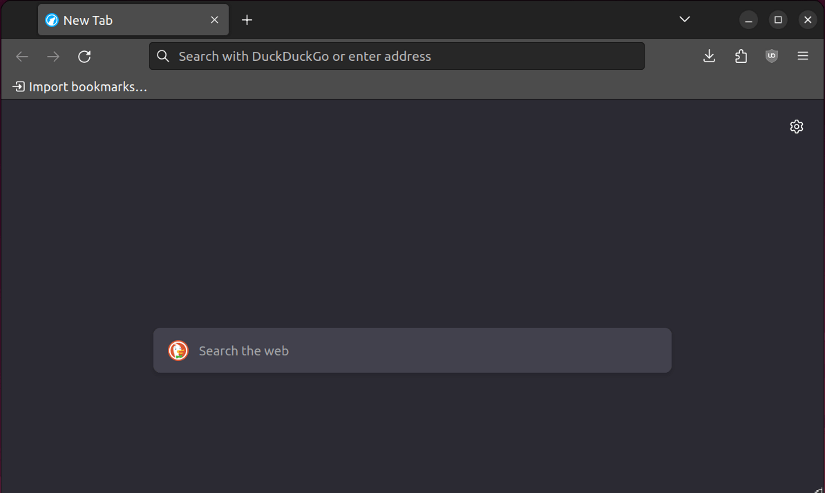Minimize the browser window
The image size is (825, 493).
pos(748,20)
